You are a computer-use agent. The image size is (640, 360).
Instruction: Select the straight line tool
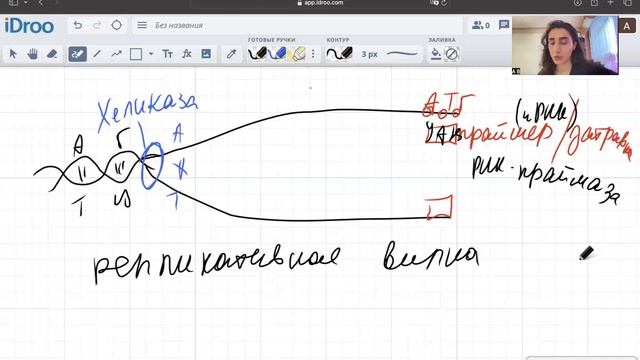[x=97, y=54]
